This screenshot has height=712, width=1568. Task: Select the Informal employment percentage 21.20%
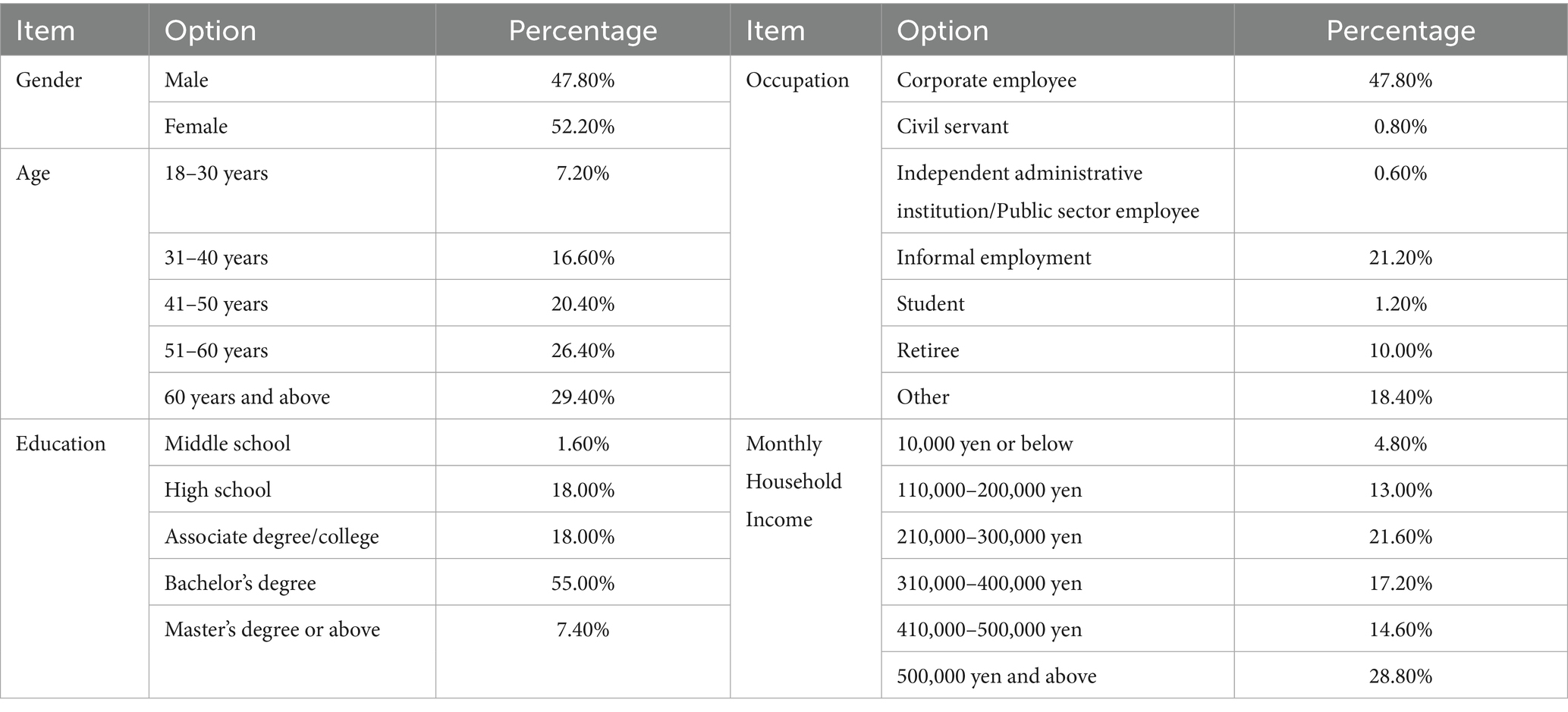click(1400, 258)
